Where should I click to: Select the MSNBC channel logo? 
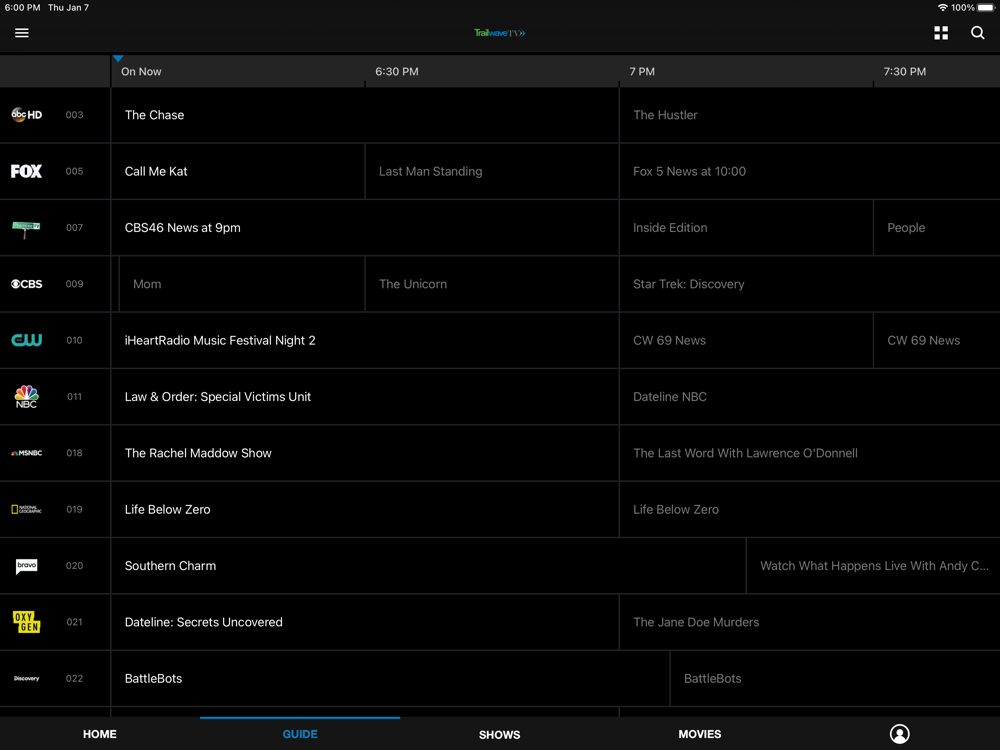pyautogui.click(x=27, y=453)
